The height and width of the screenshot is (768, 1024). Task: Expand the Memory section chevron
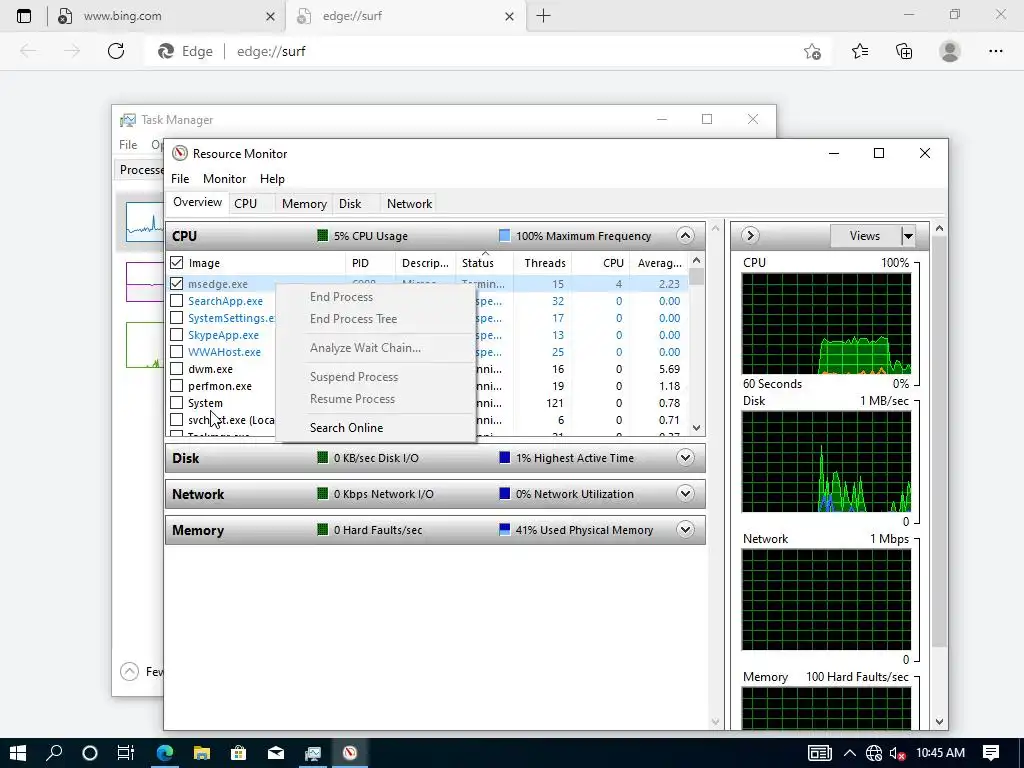685,529
